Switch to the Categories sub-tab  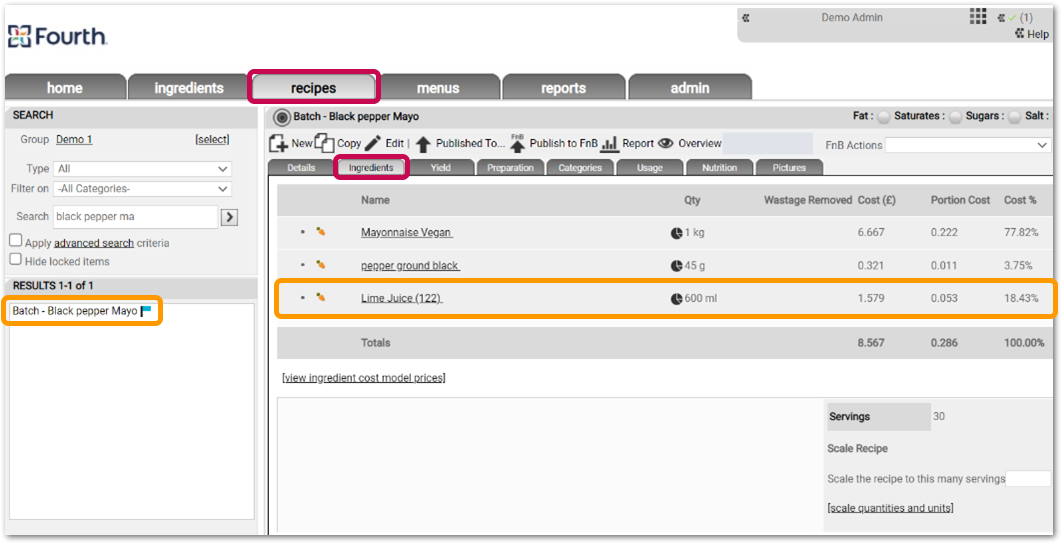point(580,167)
